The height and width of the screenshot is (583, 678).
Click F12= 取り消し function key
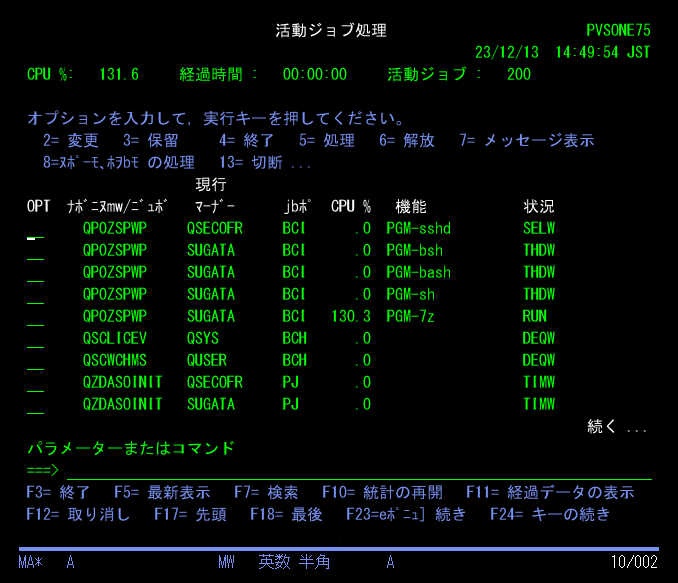pyautogui.click(x=78, y=514)
